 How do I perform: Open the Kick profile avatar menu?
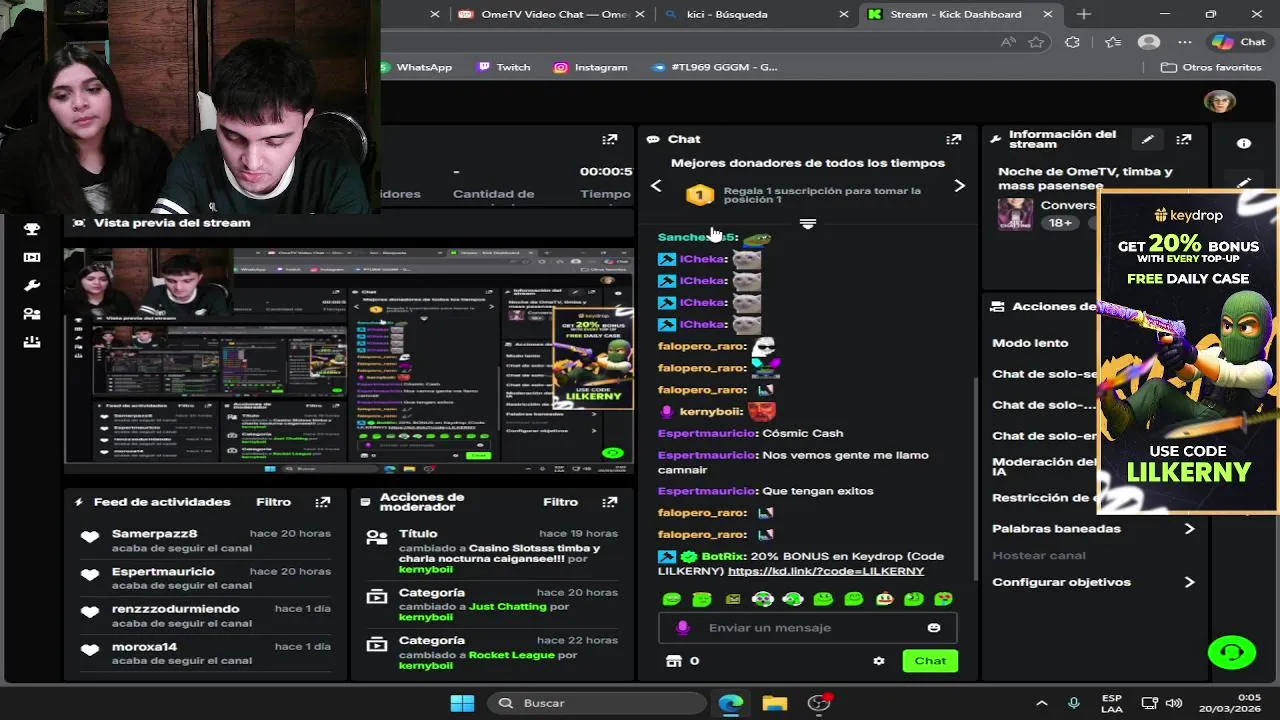coord(1220,102)
